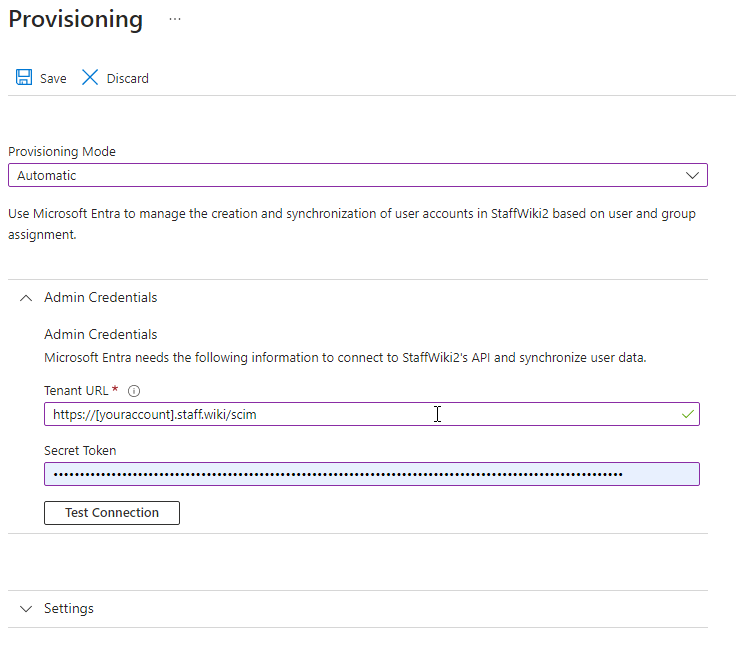Click the Provisioning Mode label

pos(62,152)
